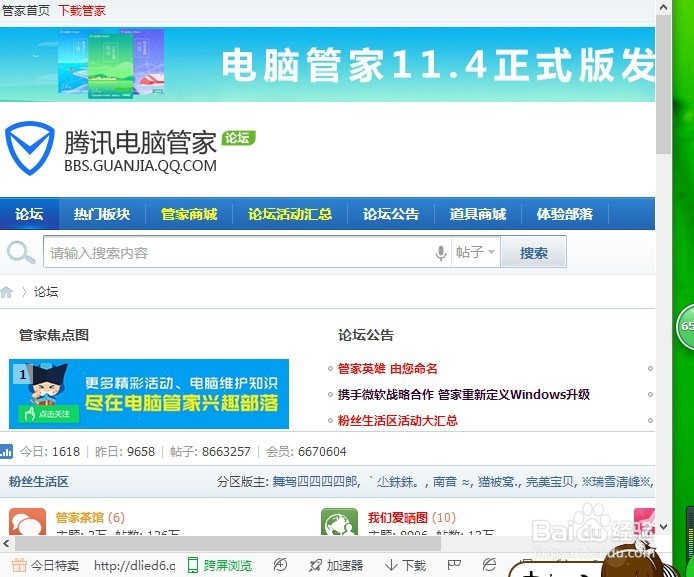694x577 pixels.
Task: Click the vertical scrollbar up arrow
Action: 663,7
